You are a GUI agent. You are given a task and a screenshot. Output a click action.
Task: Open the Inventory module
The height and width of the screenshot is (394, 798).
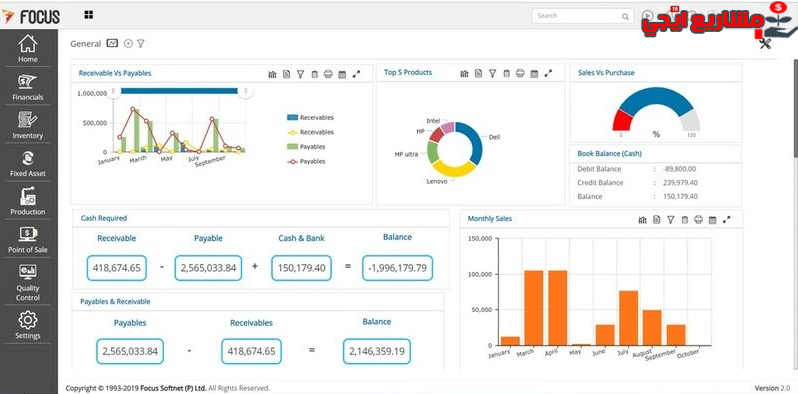28,125
